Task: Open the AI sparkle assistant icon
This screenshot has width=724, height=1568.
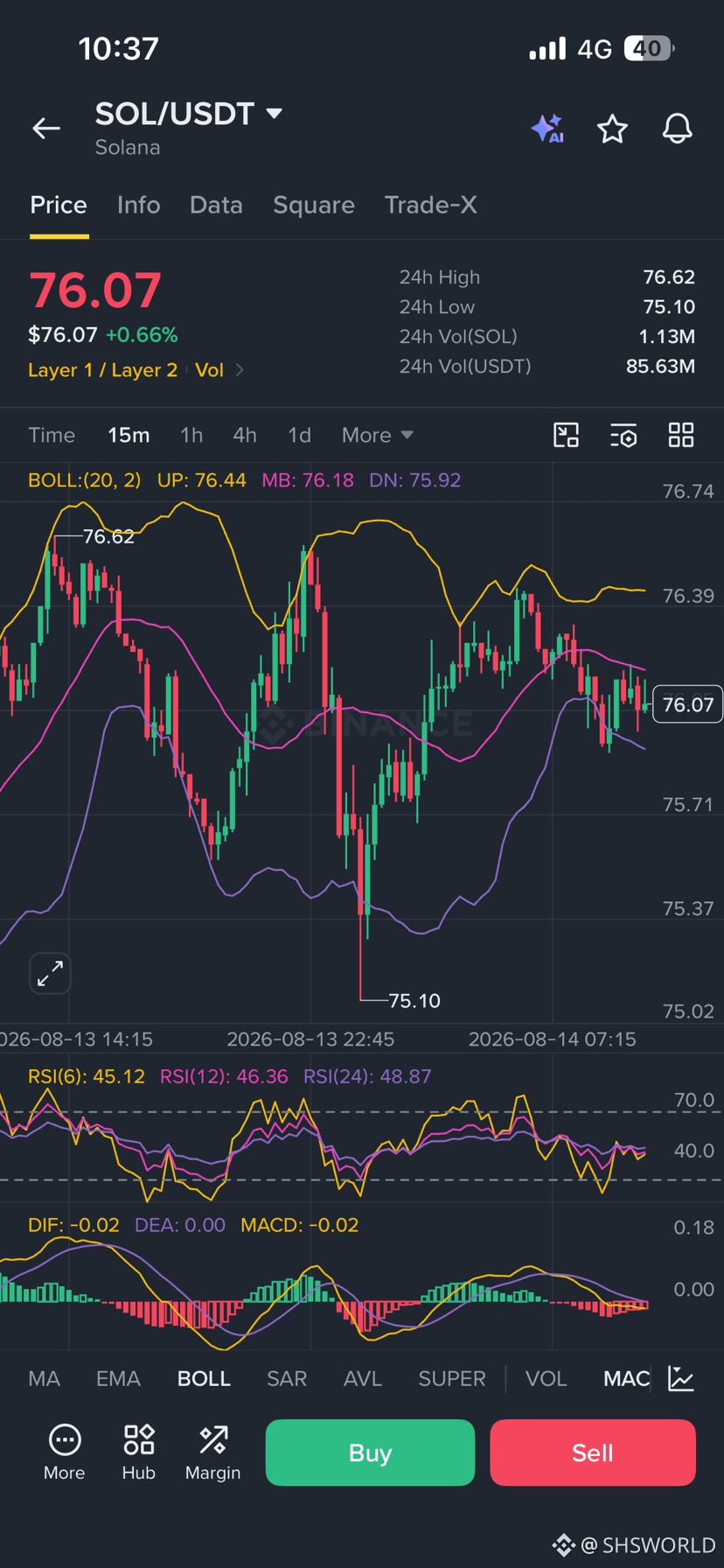Action: tap(547, 129)
